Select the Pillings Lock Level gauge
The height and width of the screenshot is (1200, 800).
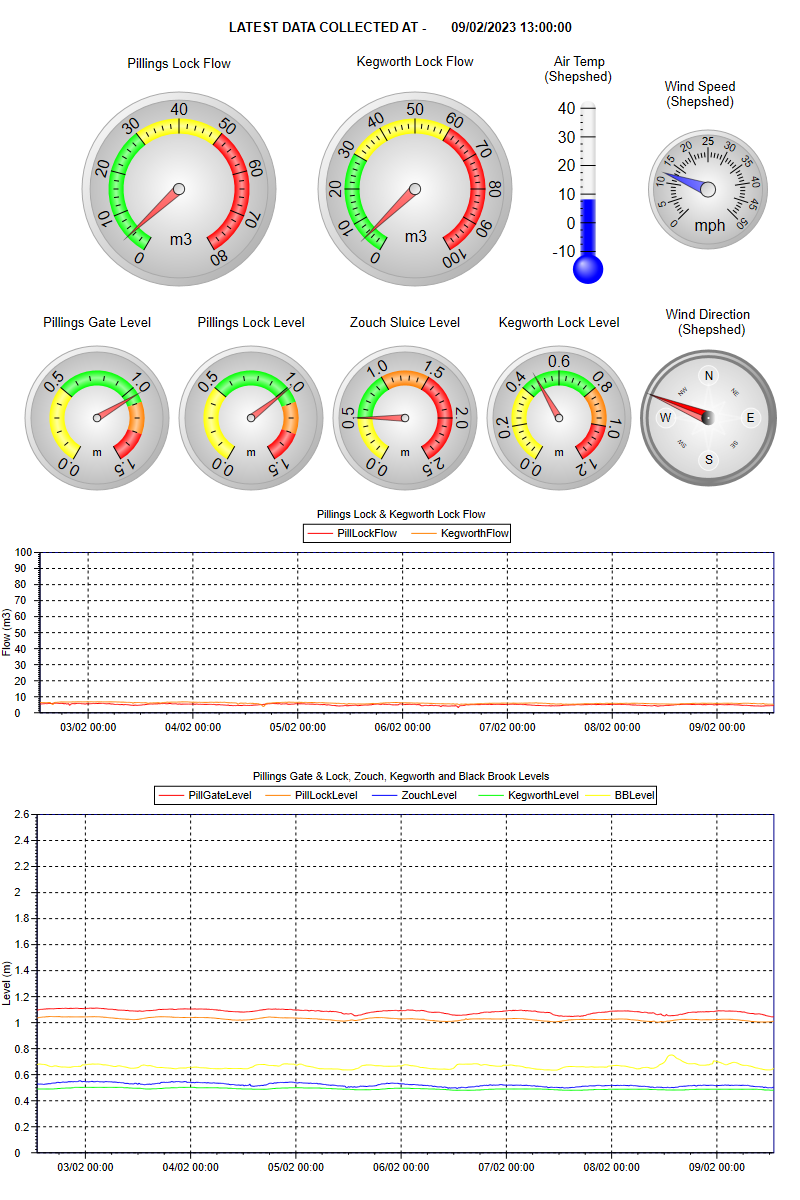(252, 418)
